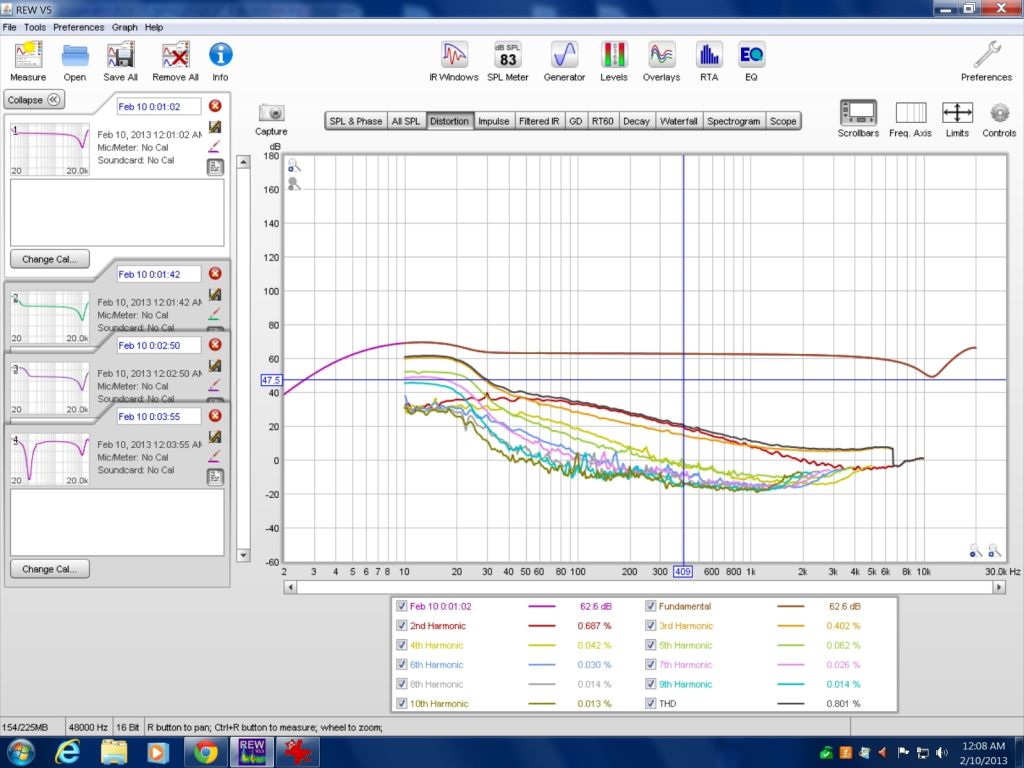This screenshot has height=768, width=1024.
Task: Open Internet Explorer from taskbar
Action: pos(68,752)
